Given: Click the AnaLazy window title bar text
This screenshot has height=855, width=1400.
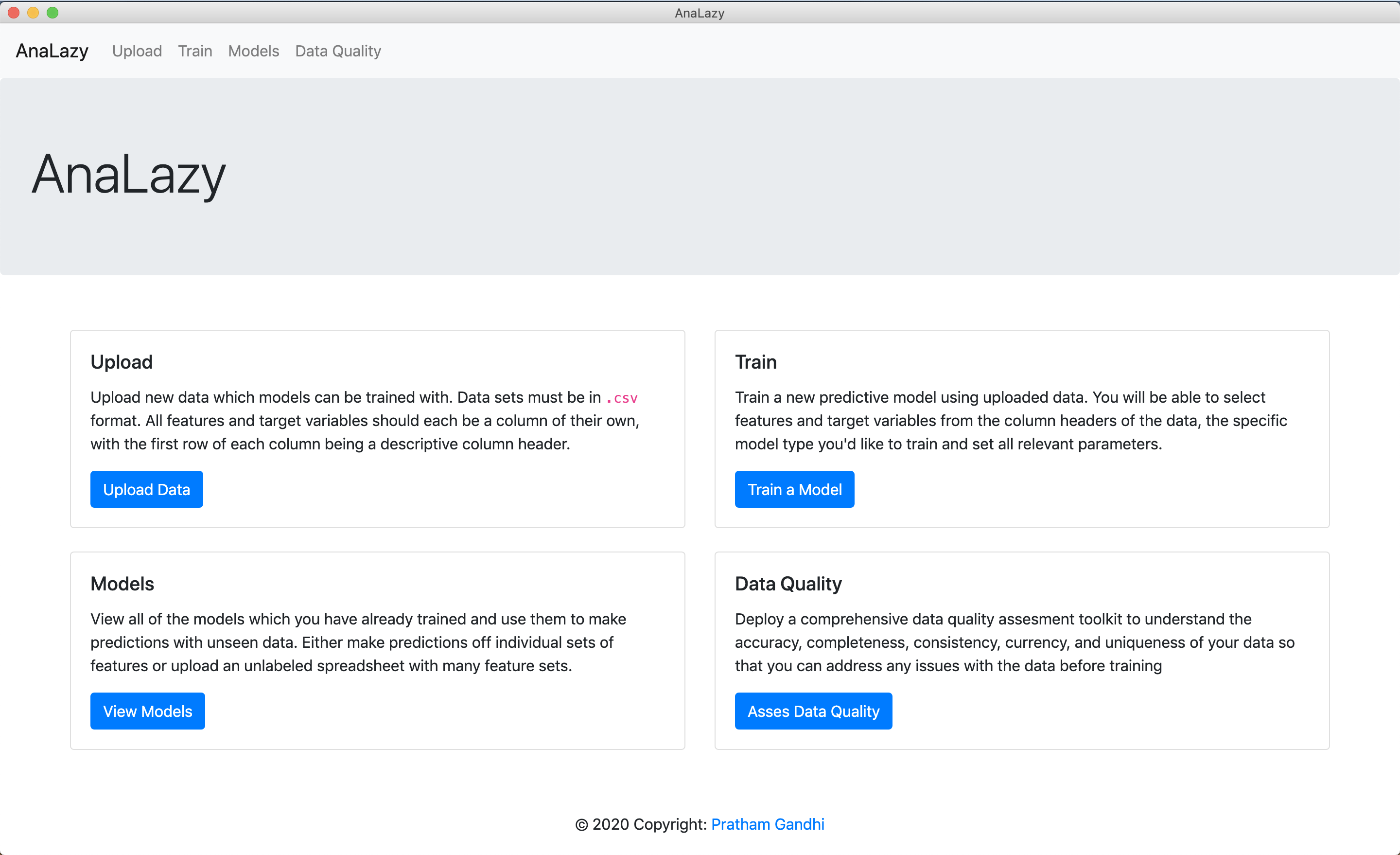Looking at the screenshot, I should tap(699, 13).
